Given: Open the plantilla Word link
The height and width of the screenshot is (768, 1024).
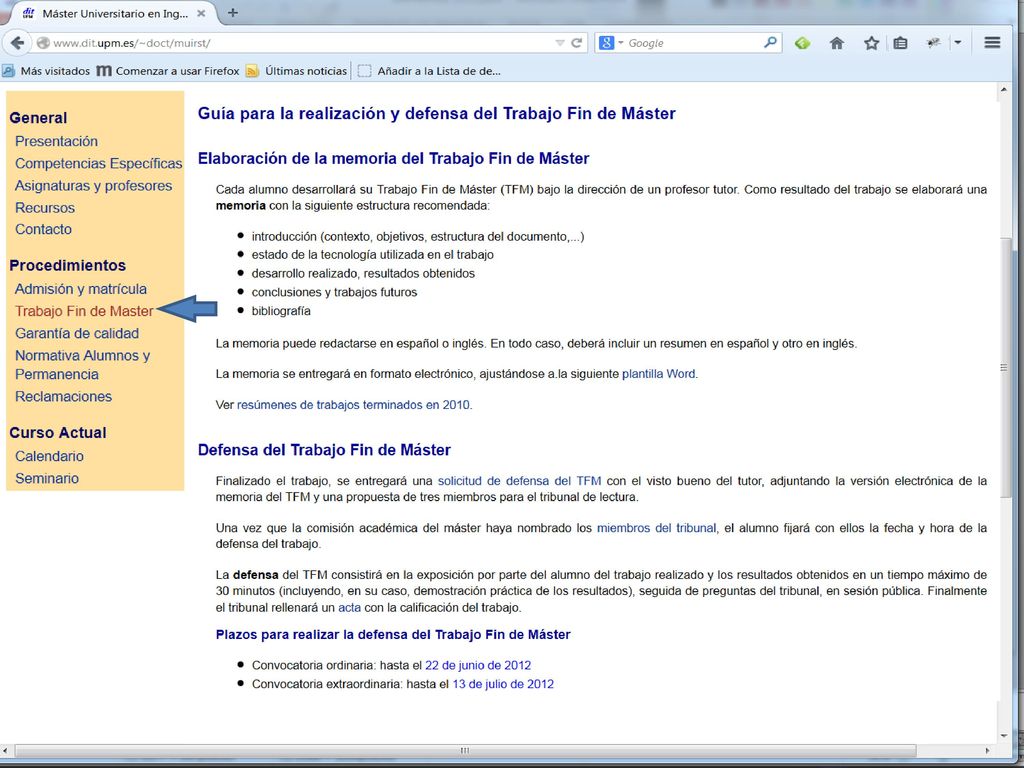Looking at the screenshot, I should click(x=658, y=374).
